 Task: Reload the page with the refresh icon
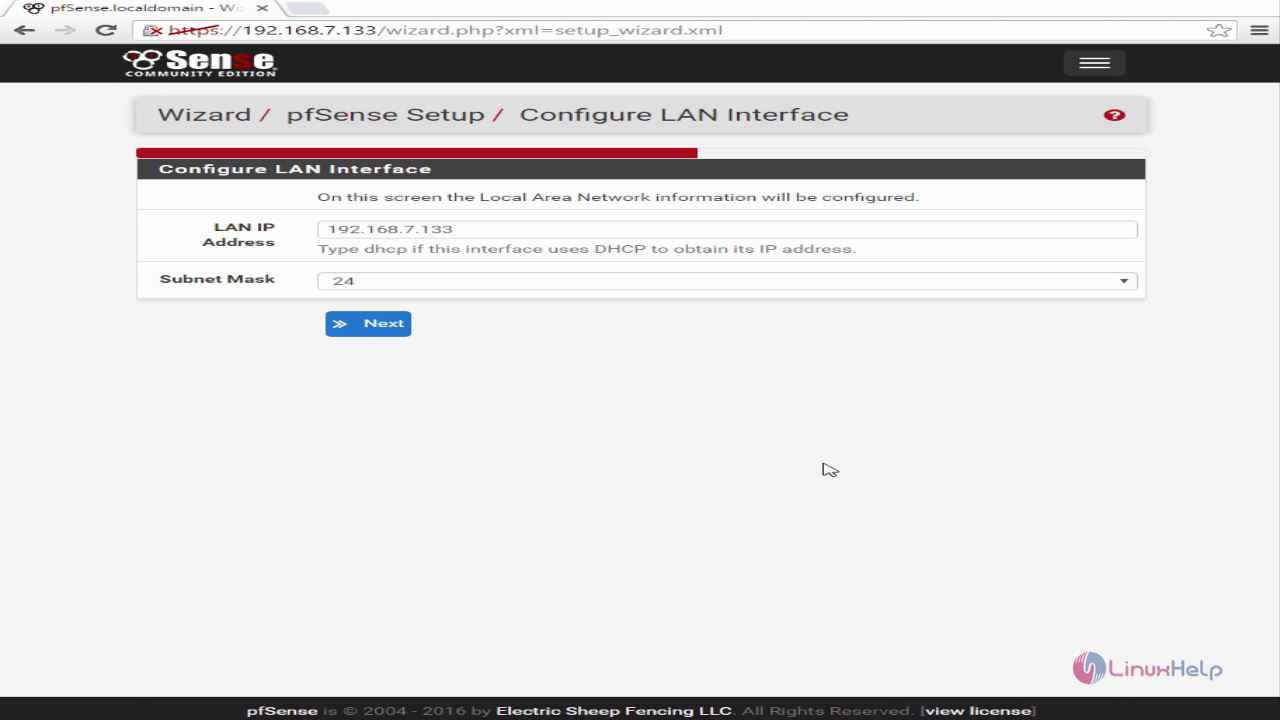(x=105, y=30)
